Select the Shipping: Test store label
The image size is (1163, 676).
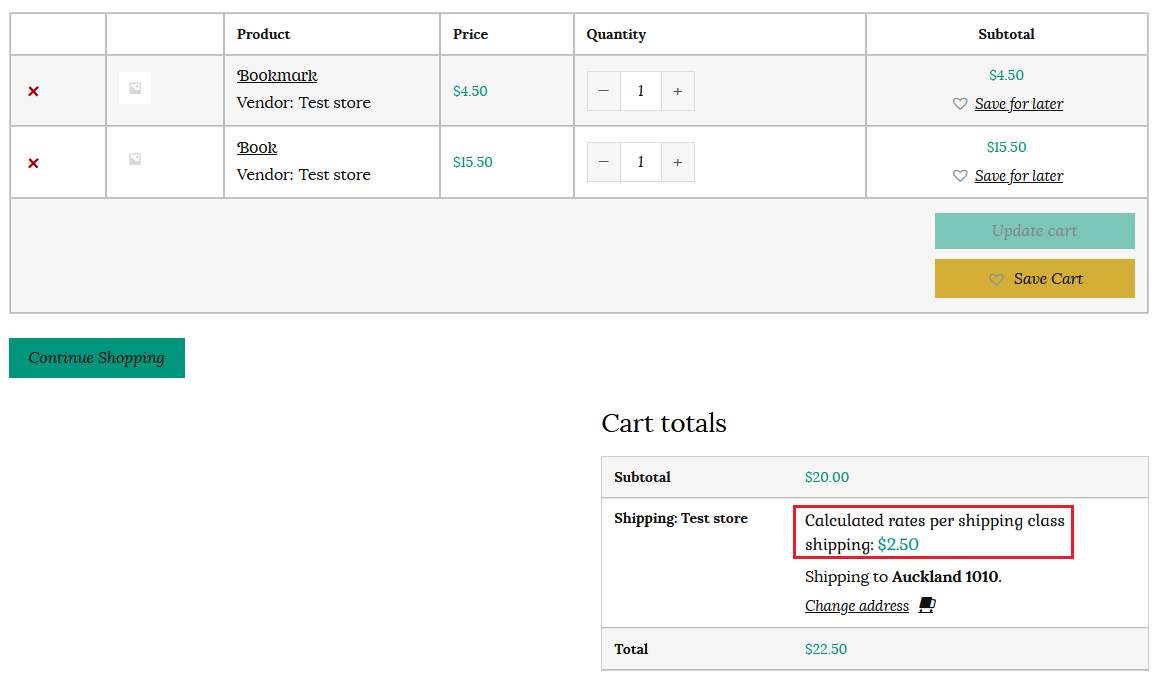coord(681,519)
